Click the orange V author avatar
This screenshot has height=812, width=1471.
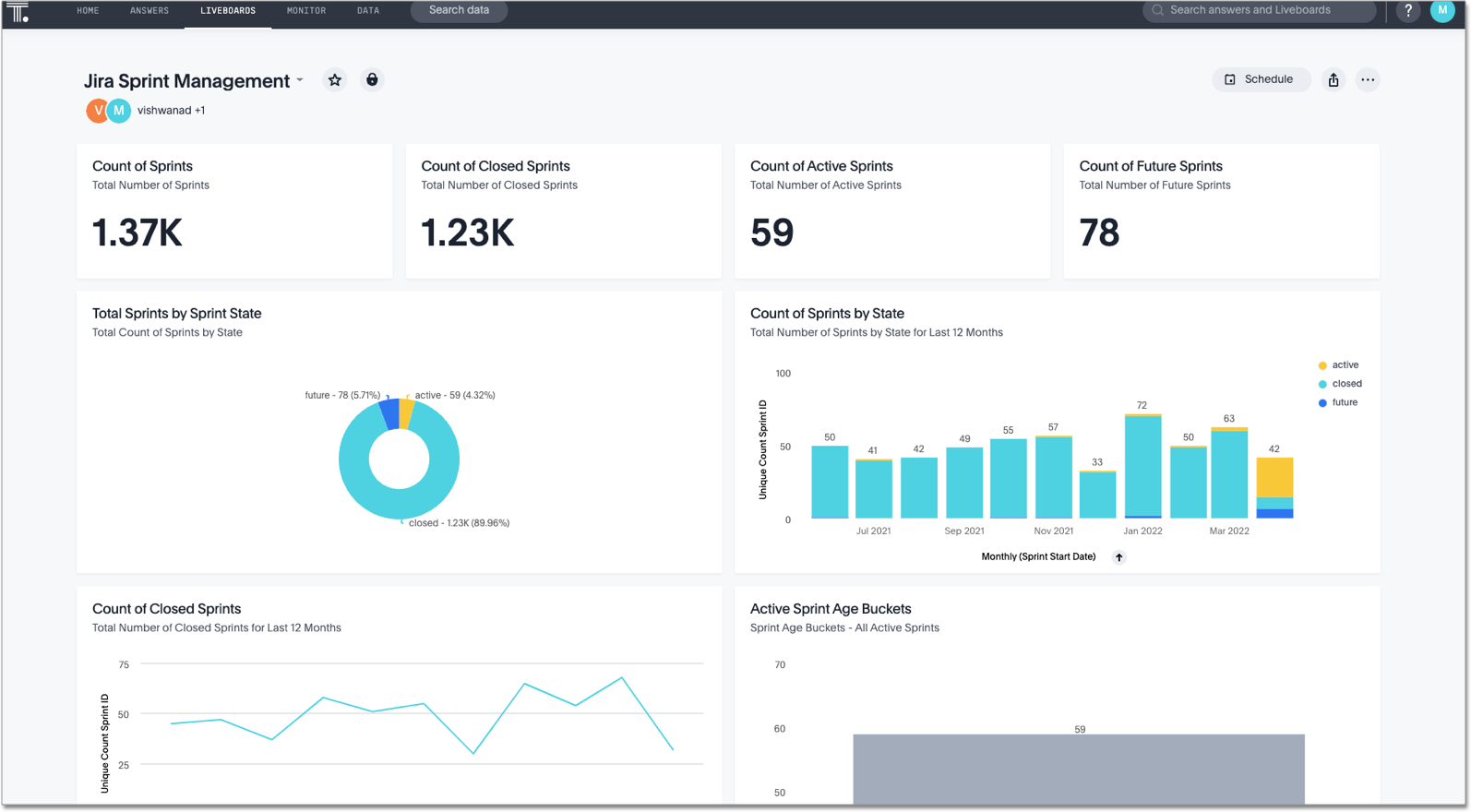pos(98,111)
